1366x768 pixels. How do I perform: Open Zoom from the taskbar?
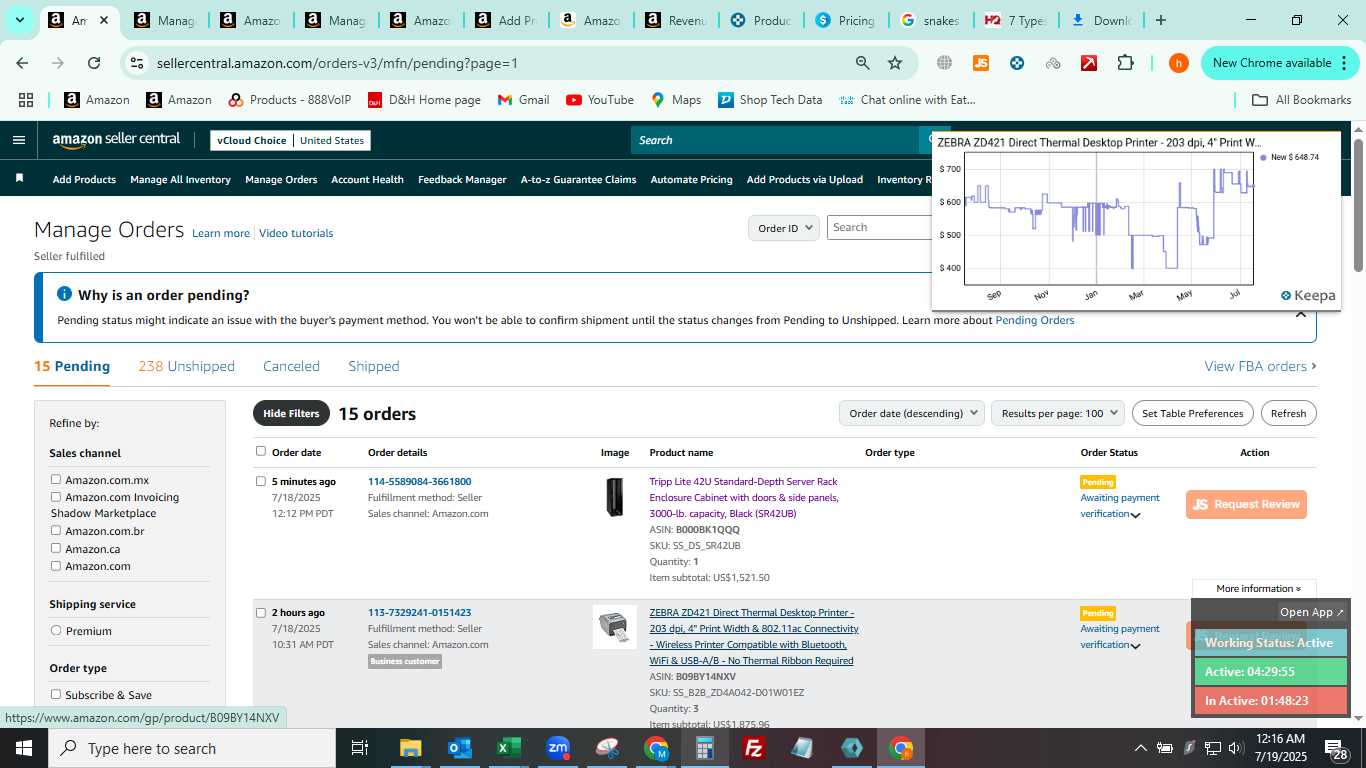[558, 748]
